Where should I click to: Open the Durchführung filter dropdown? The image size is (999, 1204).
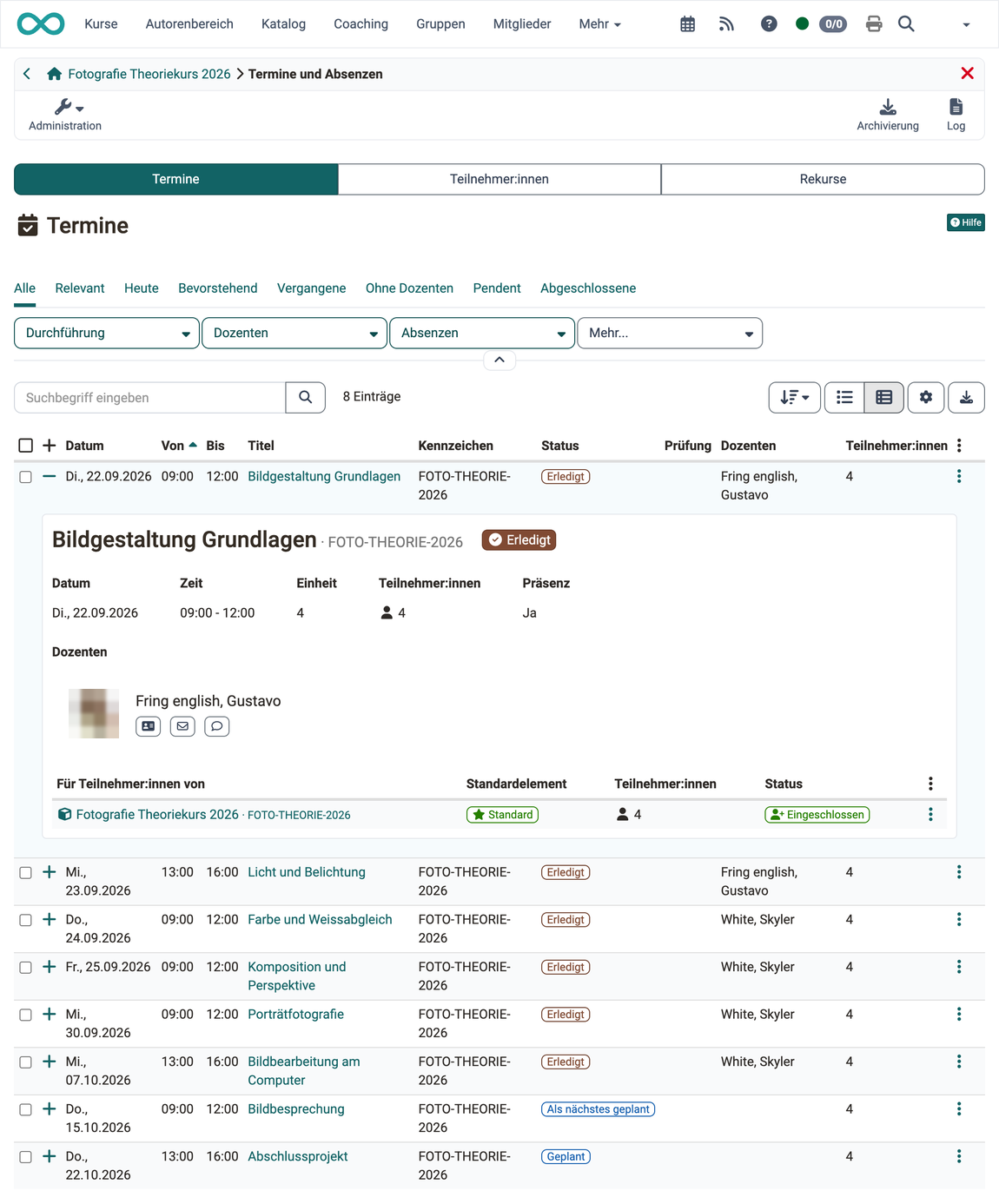(x=107, y=333)
